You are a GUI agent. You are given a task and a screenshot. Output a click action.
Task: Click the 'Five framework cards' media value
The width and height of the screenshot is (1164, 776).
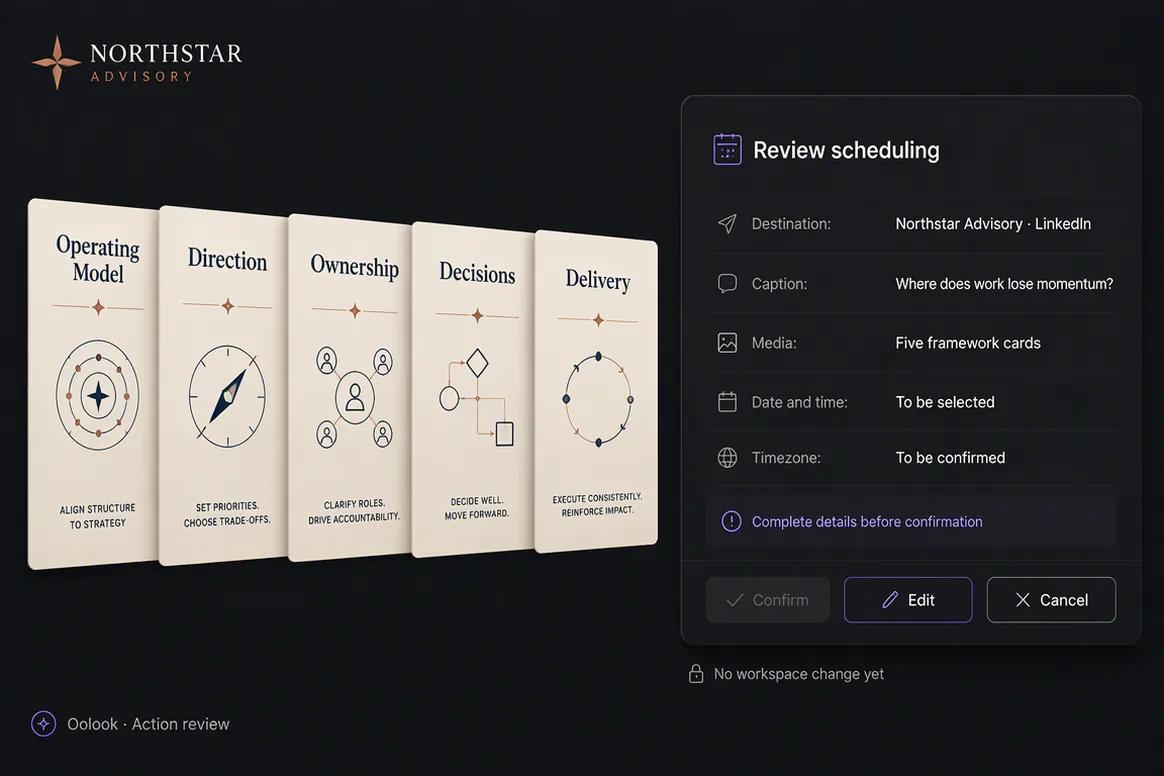coord(968,343)
